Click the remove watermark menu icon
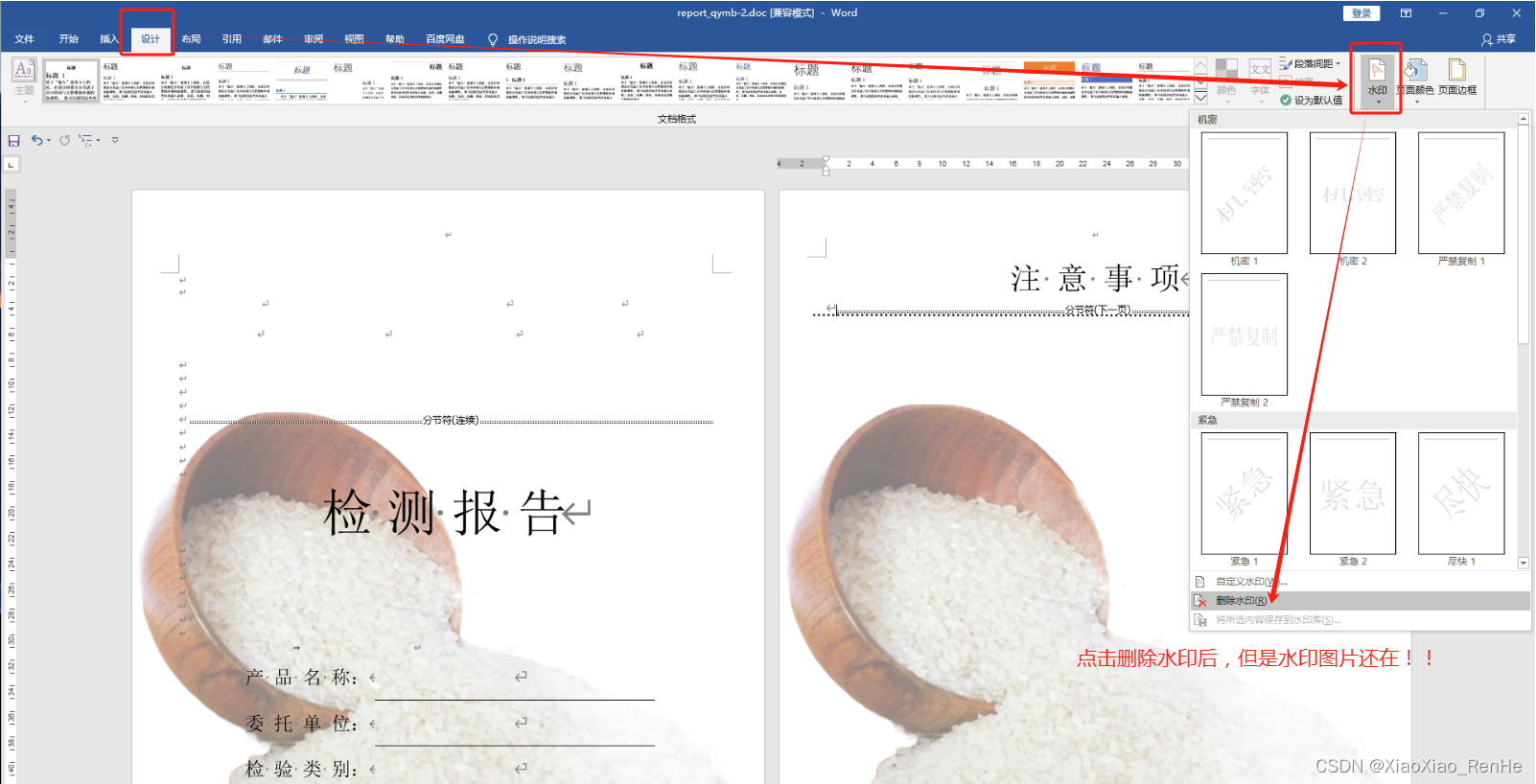This screenshot has height=784, width=1536. coord(1199,601)
